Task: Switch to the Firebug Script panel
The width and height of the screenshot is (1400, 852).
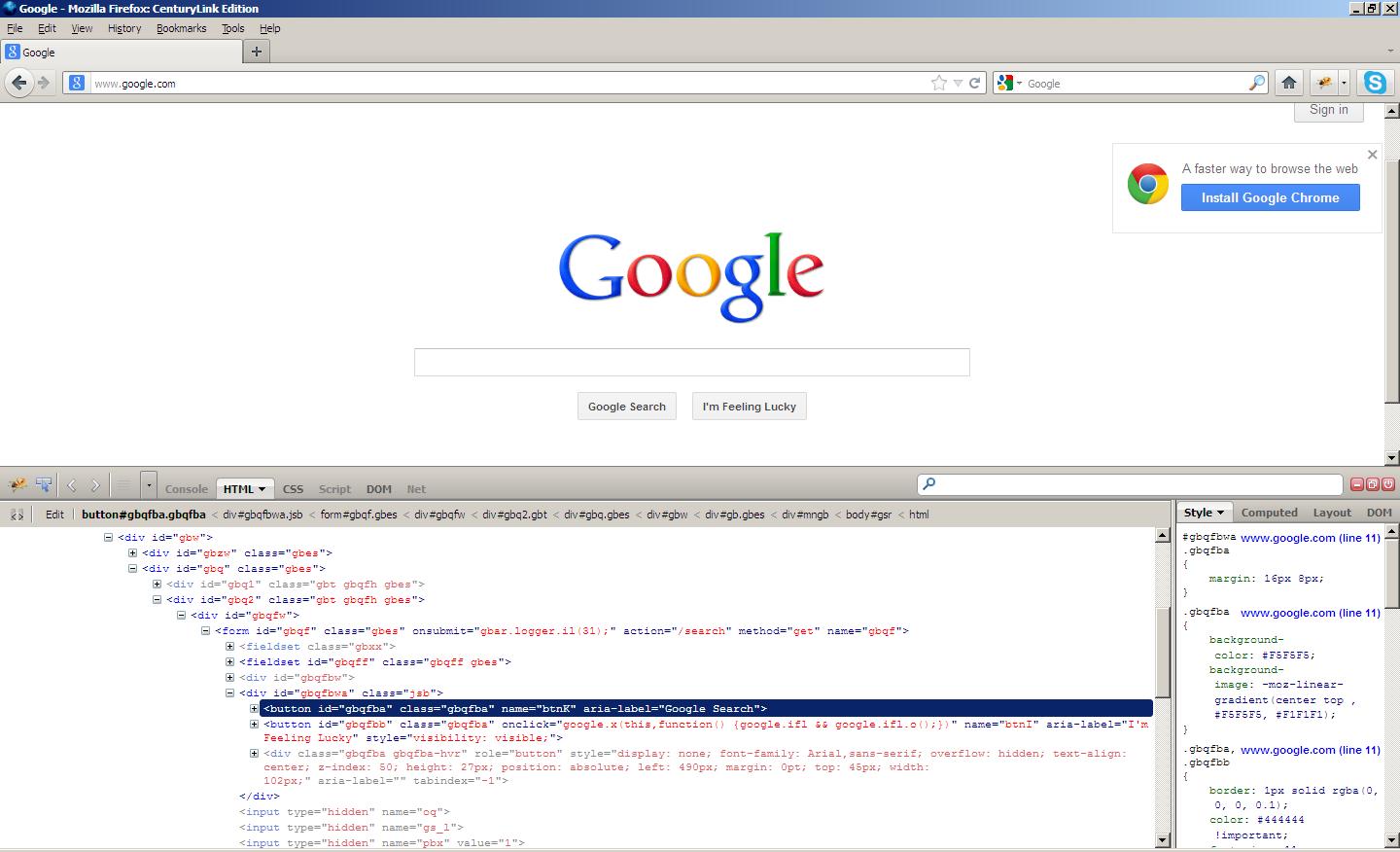Action: (334, 489)
